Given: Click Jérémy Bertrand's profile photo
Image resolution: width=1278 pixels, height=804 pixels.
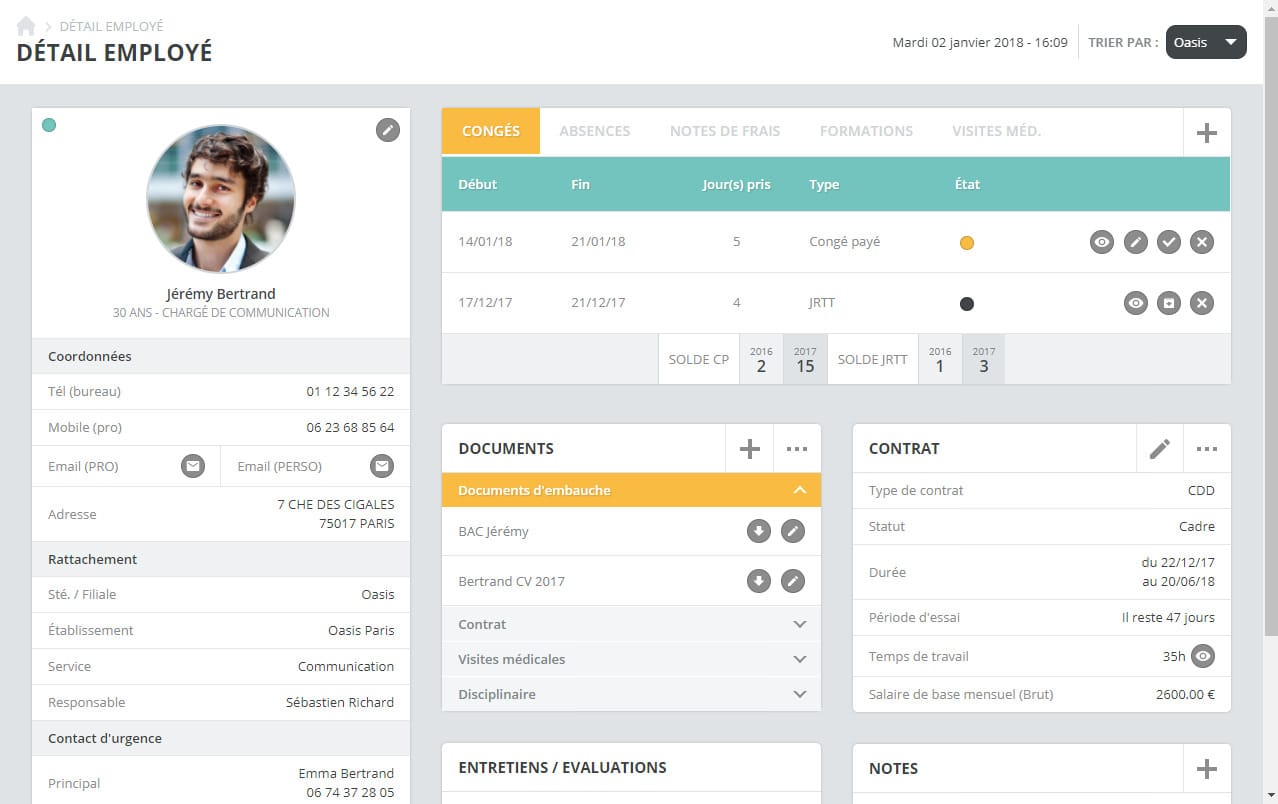Looking at the screenshot, I should 221,198.
